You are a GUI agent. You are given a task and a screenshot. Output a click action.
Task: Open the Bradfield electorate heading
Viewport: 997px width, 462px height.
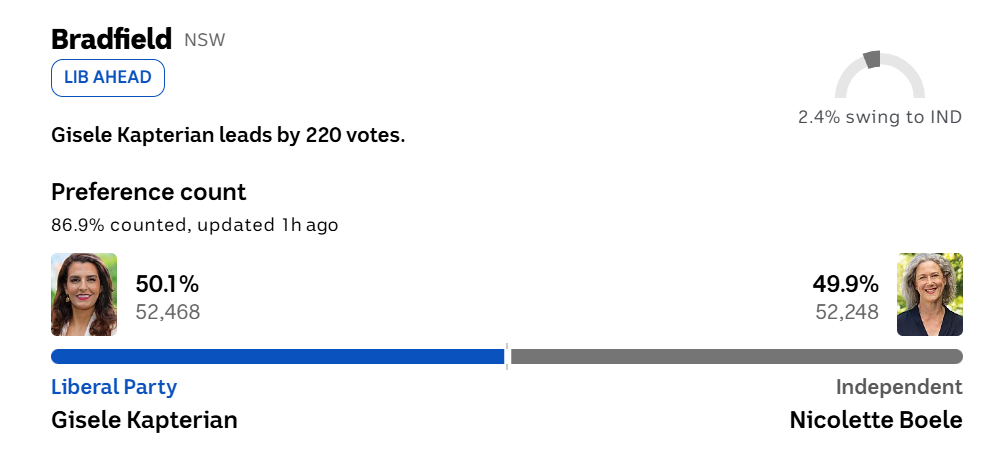tap(111, 39)
